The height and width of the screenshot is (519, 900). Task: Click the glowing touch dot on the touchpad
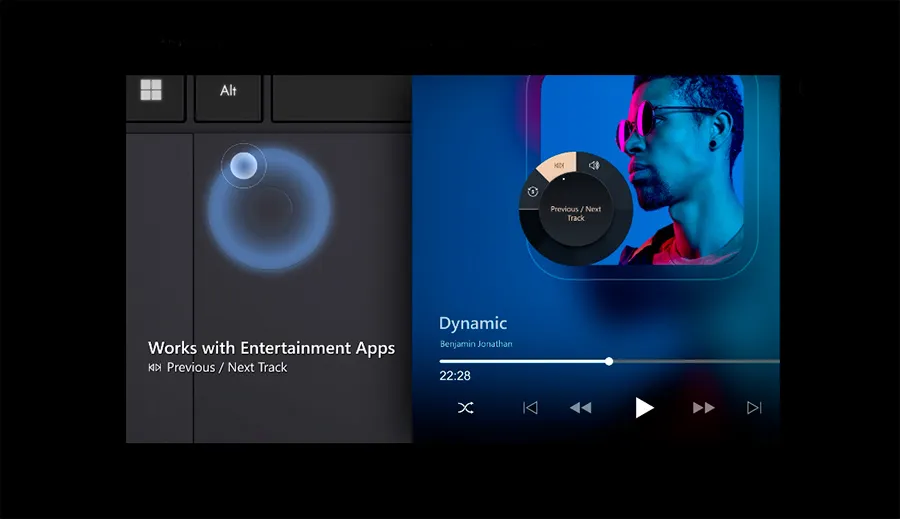click(242, 166)
